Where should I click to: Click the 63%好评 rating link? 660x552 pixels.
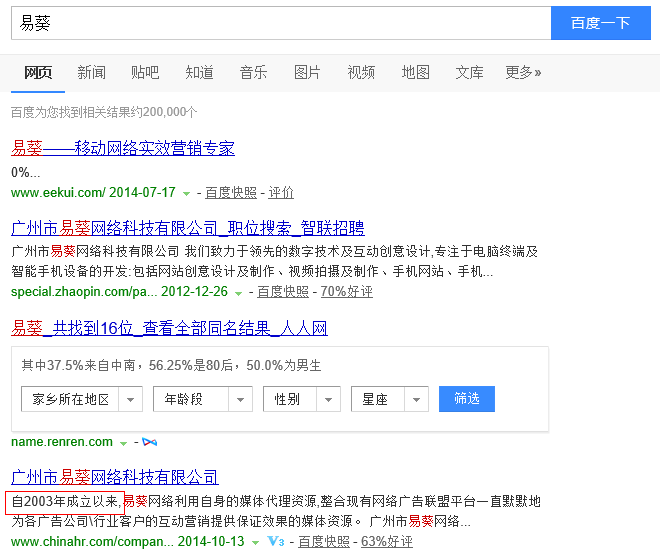(x=387, y=541)
